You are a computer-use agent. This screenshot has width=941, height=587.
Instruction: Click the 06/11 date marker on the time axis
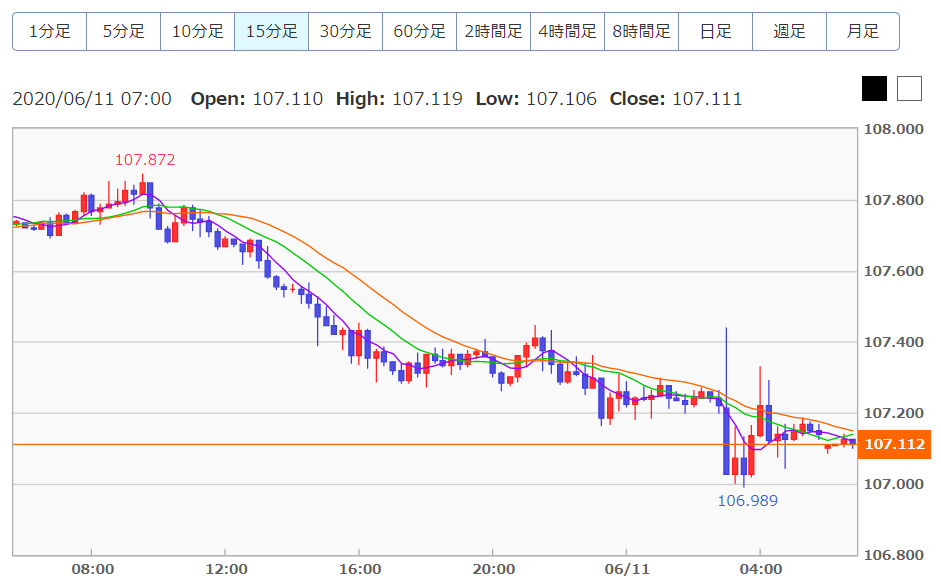[x=626, y=569]
